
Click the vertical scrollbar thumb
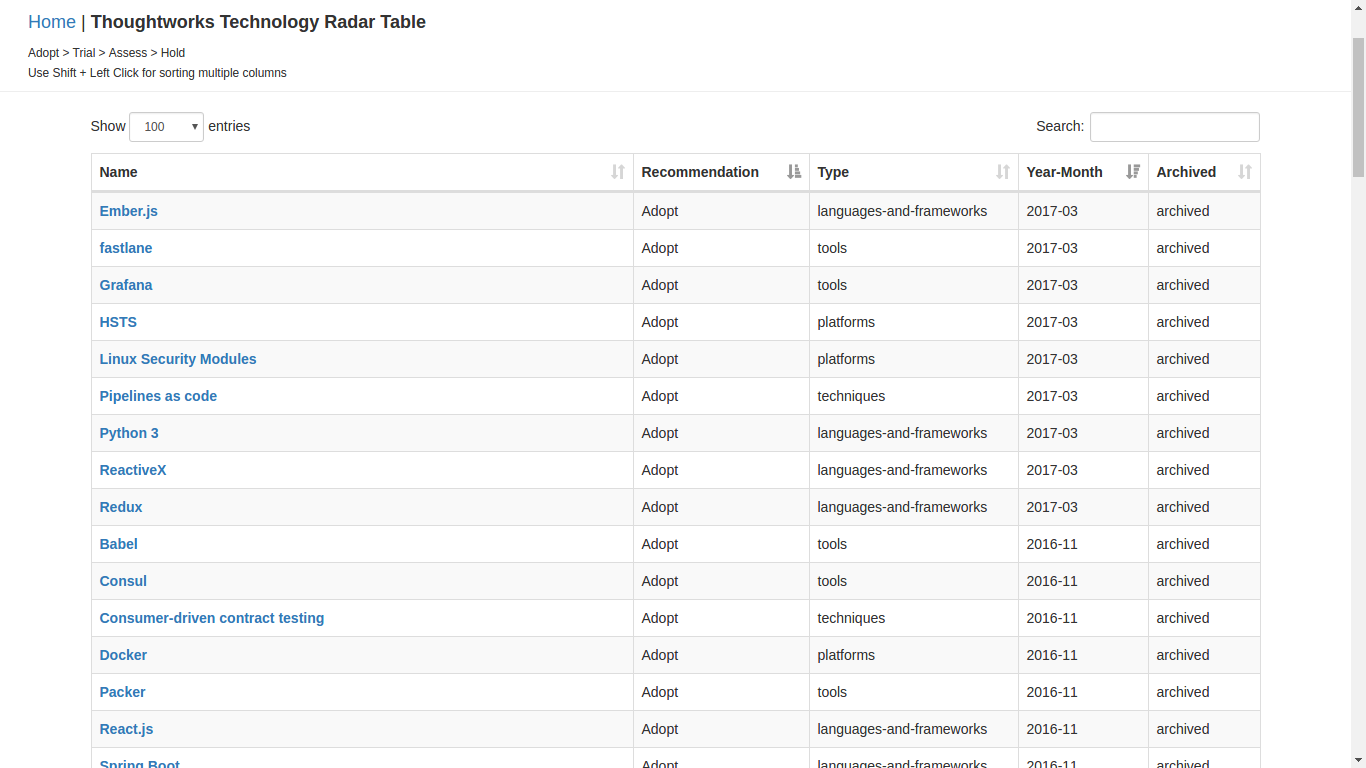pyautogui.click(x=1358, y=107)
